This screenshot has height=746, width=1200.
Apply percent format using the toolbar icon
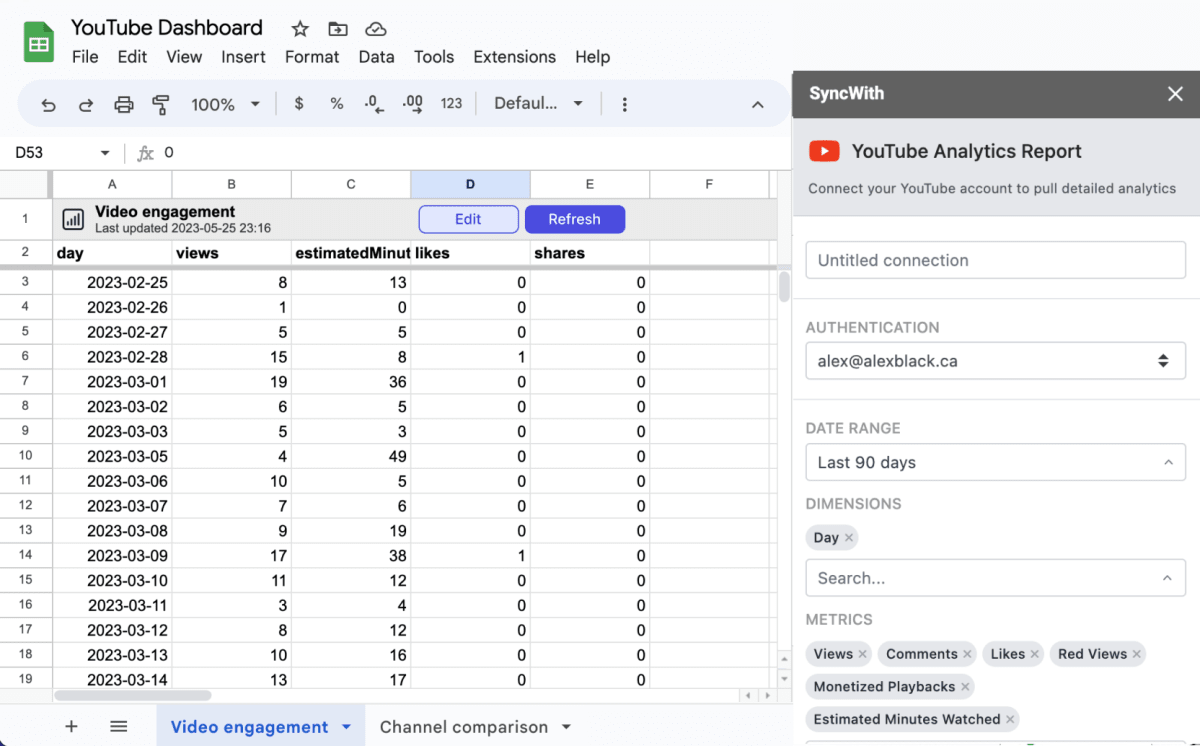tap(336, 103)
